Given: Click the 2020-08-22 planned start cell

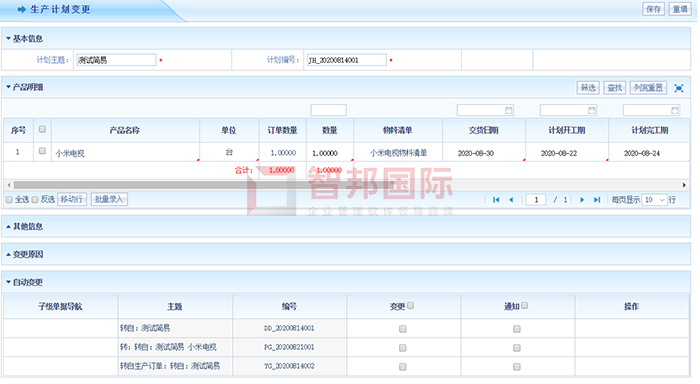Looking at the screenshot, I should [x=567, y=153].
